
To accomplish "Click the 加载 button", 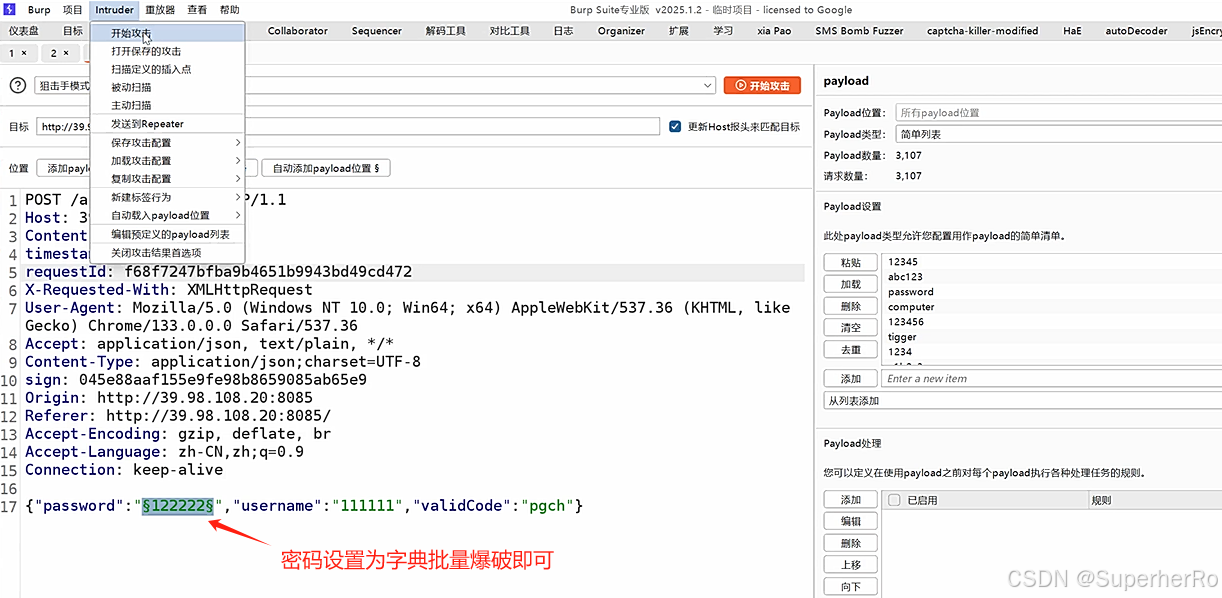I will (851, 284).
